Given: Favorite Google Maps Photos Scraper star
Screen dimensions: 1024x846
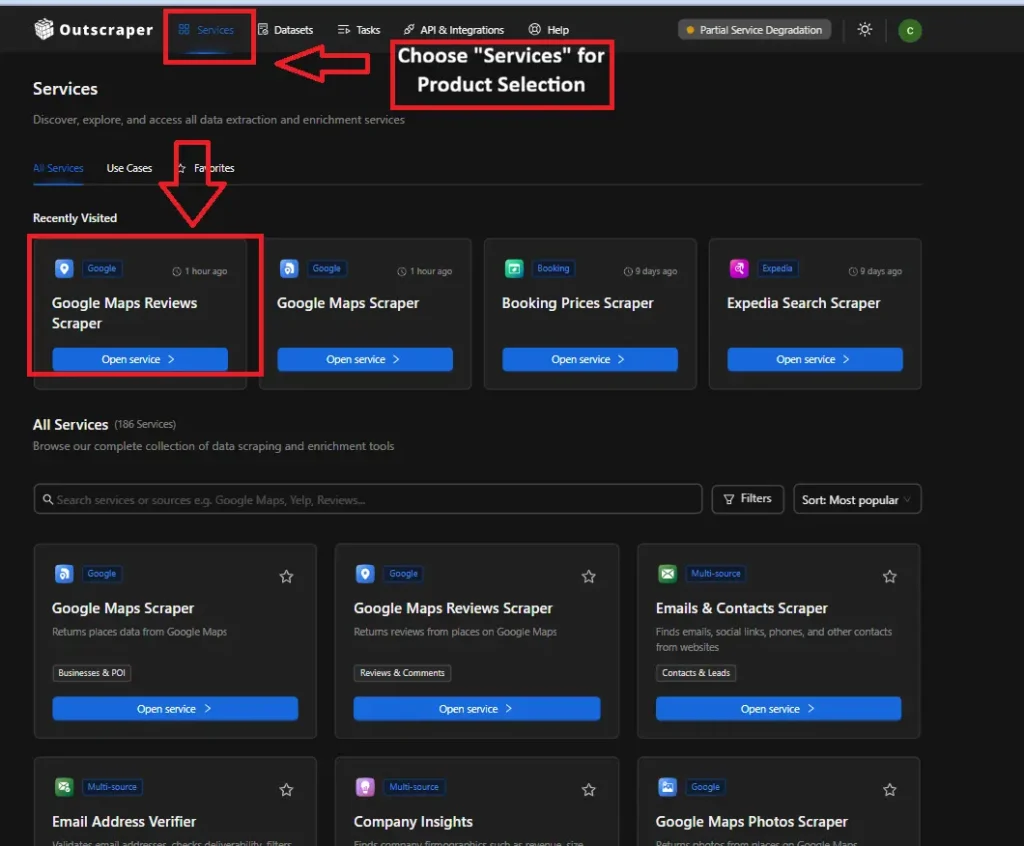Looking at the screenshot, I should point(889,790).
